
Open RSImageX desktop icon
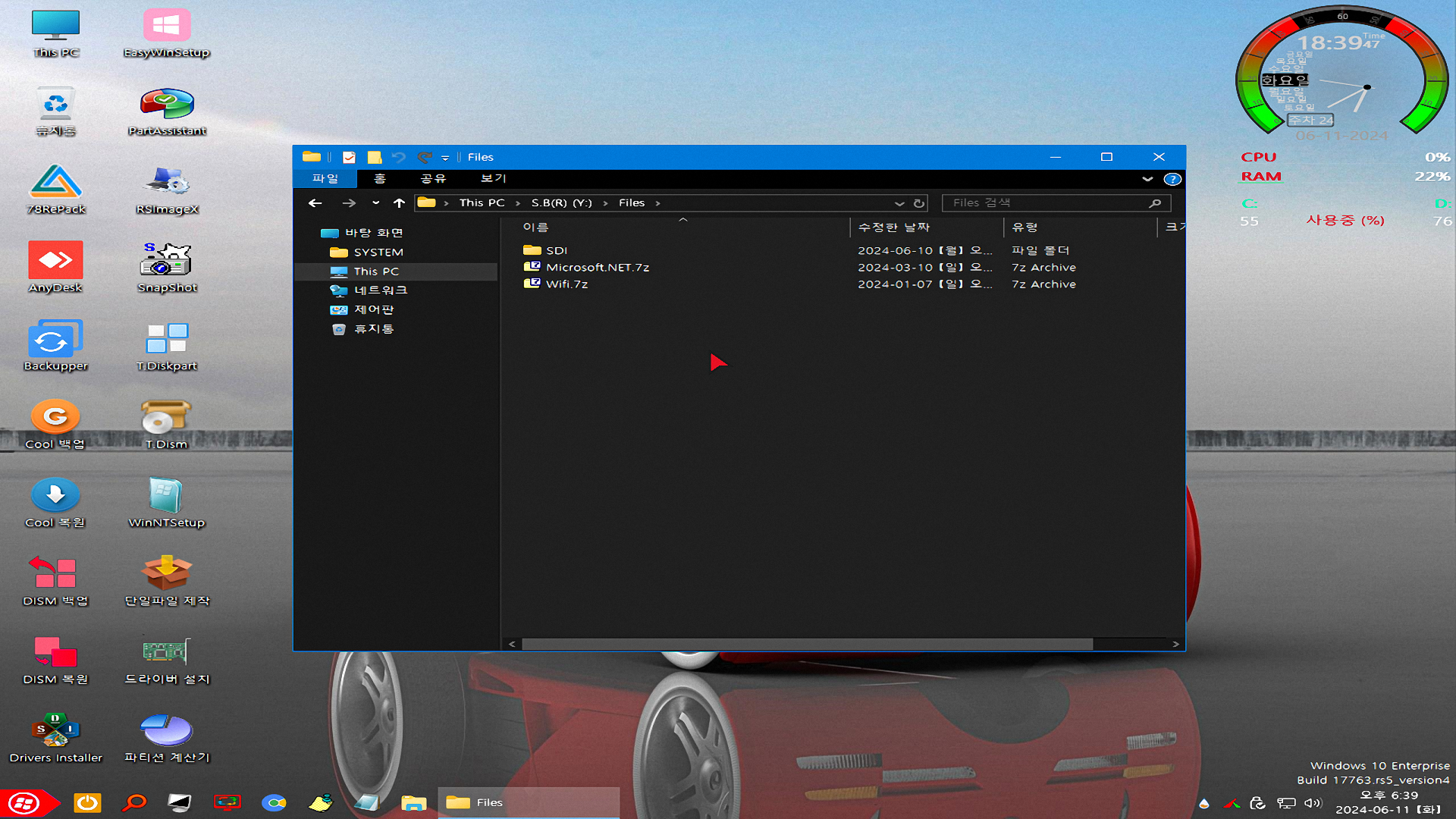167,190
